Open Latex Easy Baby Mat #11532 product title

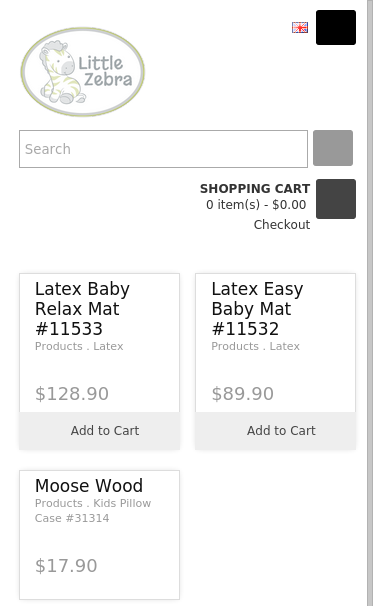click(x=257, y=309)
